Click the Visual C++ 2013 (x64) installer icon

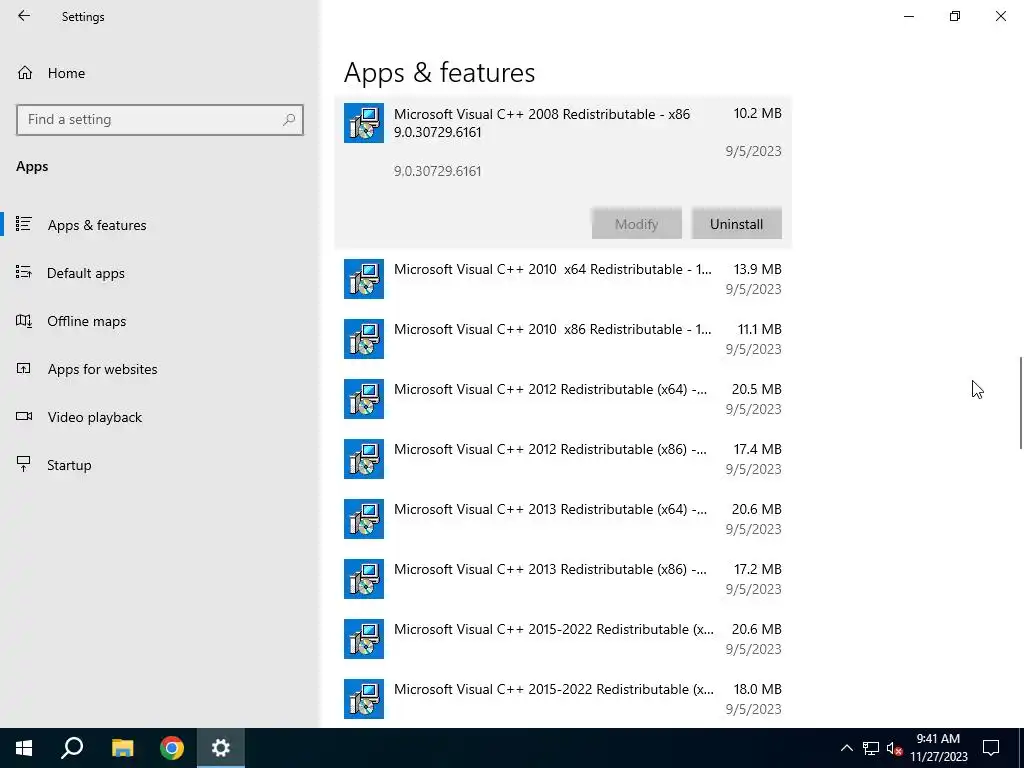364,519
